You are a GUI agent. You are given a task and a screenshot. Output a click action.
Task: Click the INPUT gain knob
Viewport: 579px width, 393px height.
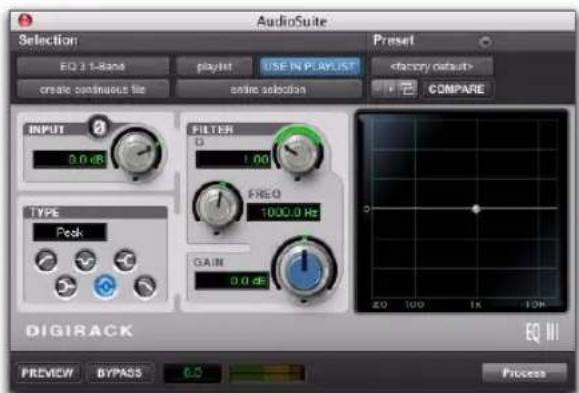[x=137, y=153]
